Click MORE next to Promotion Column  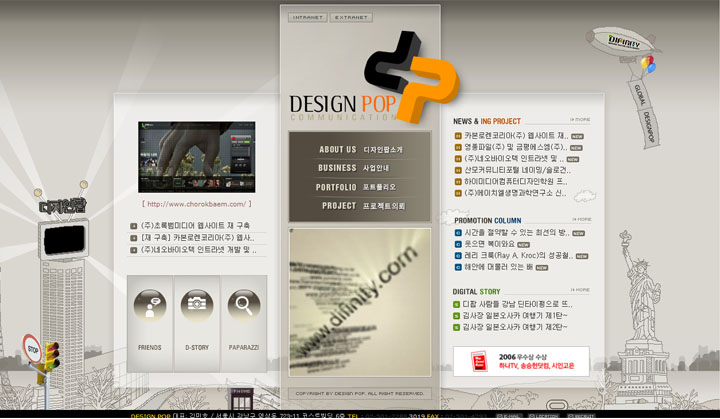(x=582, y=219)
